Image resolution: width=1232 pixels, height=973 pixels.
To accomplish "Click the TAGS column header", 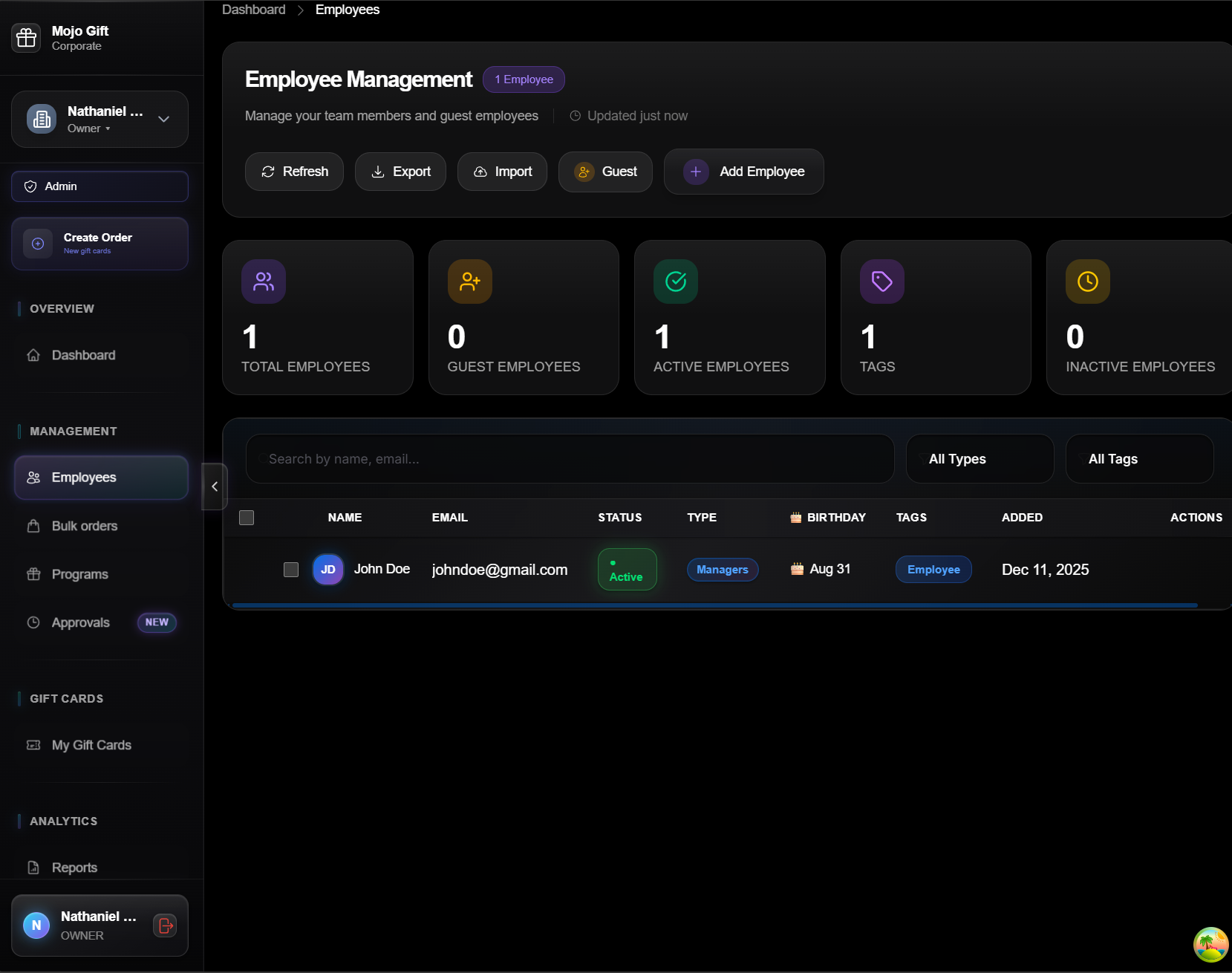I will pos(911,518).
